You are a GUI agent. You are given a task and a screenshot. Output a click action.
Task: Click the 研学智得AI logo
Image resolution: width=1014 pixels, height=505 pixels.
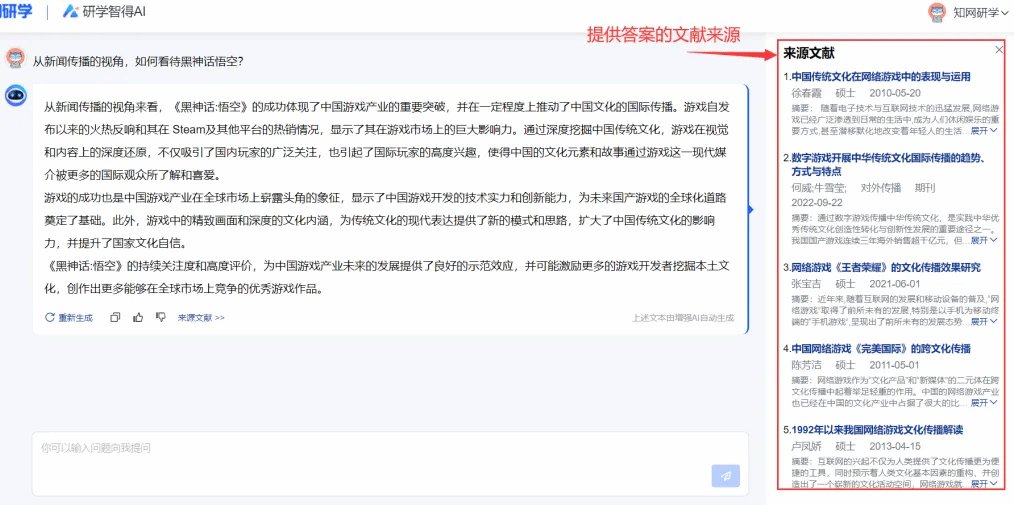coord(104,12)
